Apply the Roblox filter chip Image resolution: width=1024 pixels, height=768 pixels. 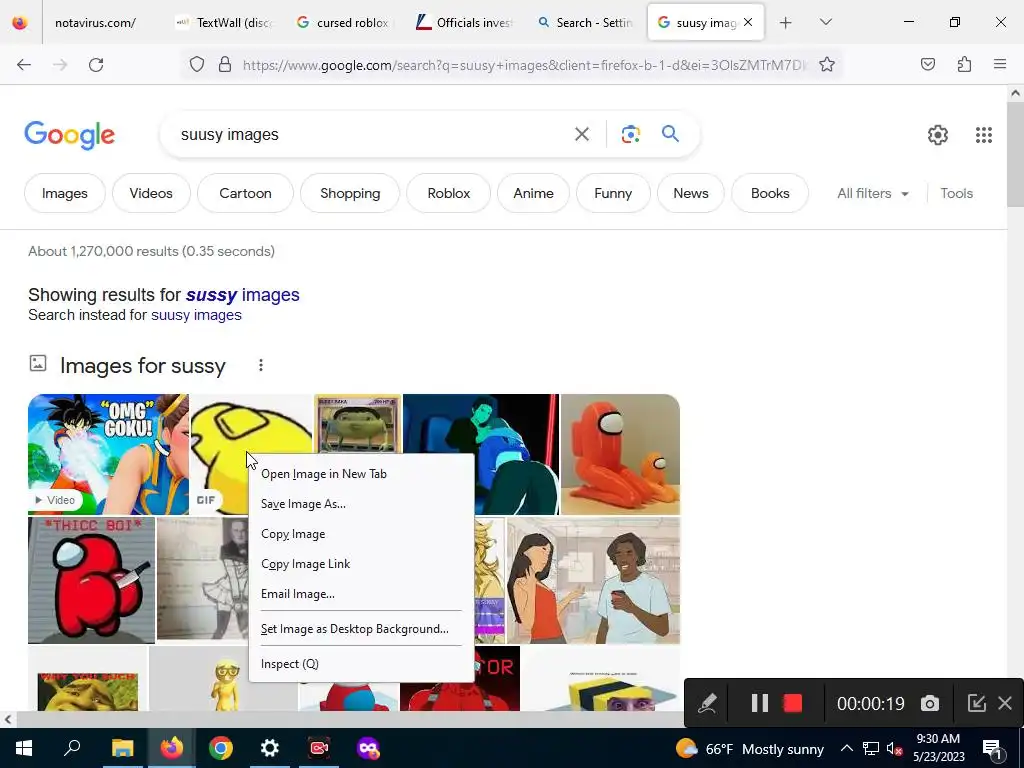click(x=449, y=193)
